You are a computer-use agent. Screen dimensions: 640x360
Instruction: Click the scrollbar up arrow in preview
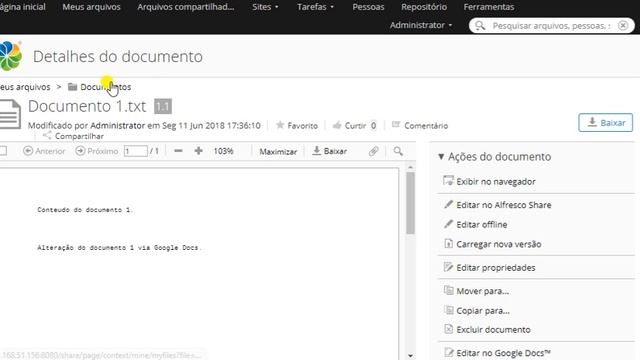click(410, 167)
